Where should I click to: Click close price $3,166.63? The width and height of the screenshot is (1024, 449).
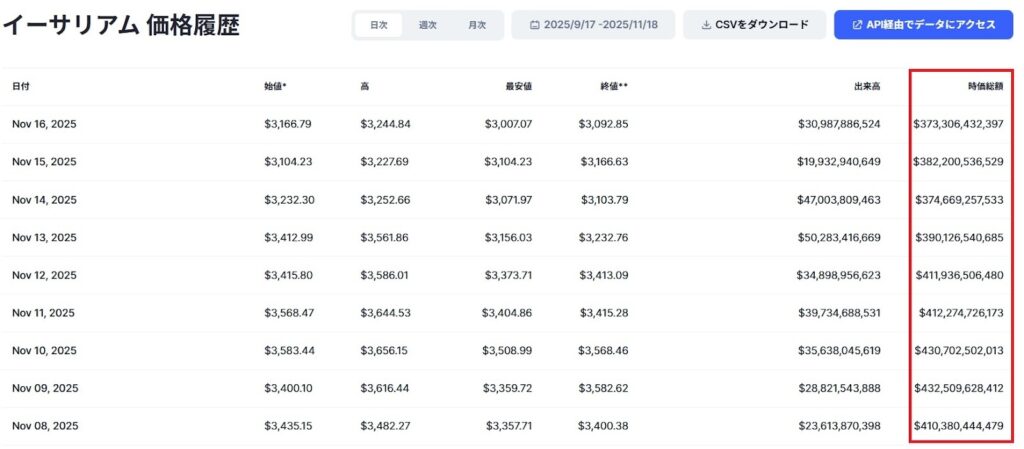click(x=603, y=161)
